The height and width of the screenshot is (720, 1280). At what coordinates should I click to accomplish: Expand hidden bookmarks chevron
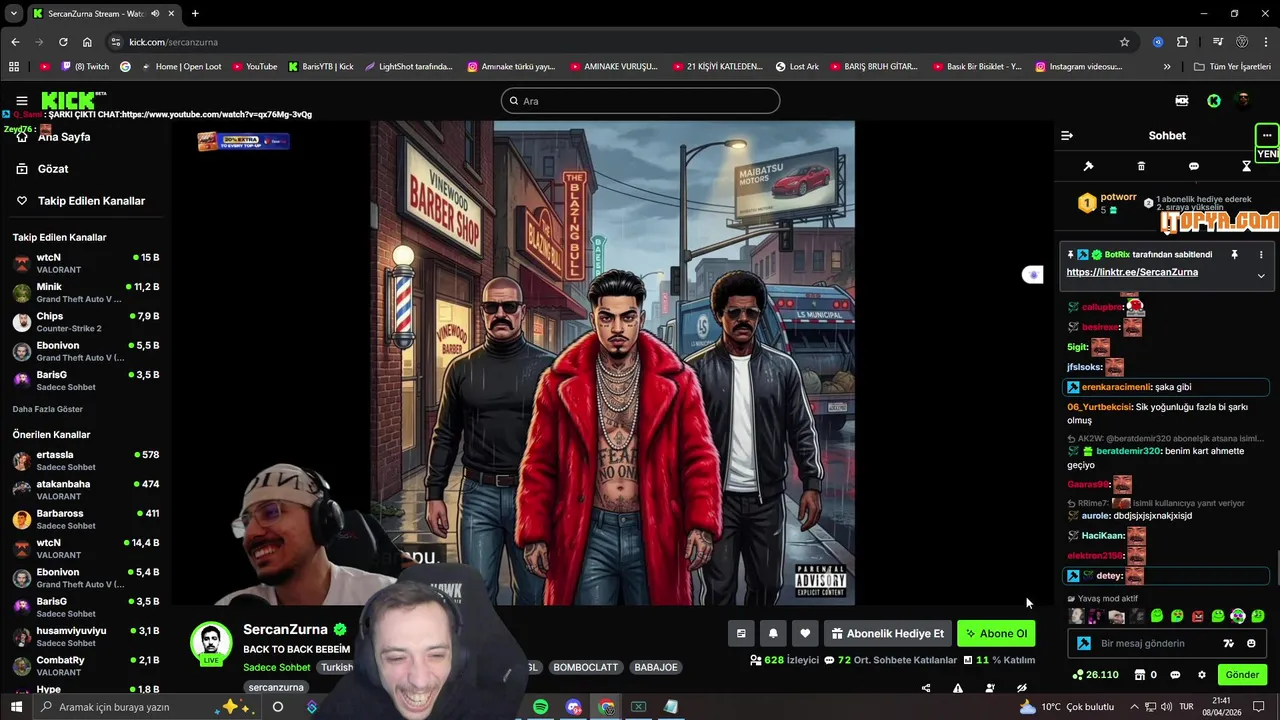tap(1167, 67)
